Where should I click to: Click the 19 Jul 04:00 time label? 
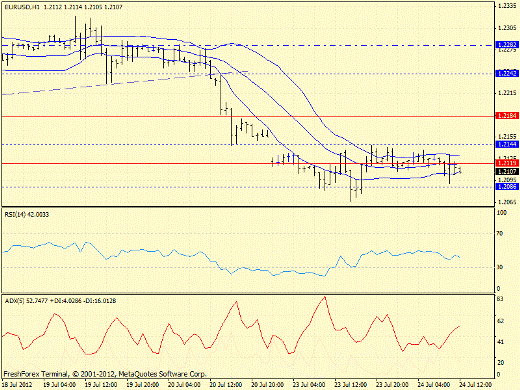click(59, 385)
